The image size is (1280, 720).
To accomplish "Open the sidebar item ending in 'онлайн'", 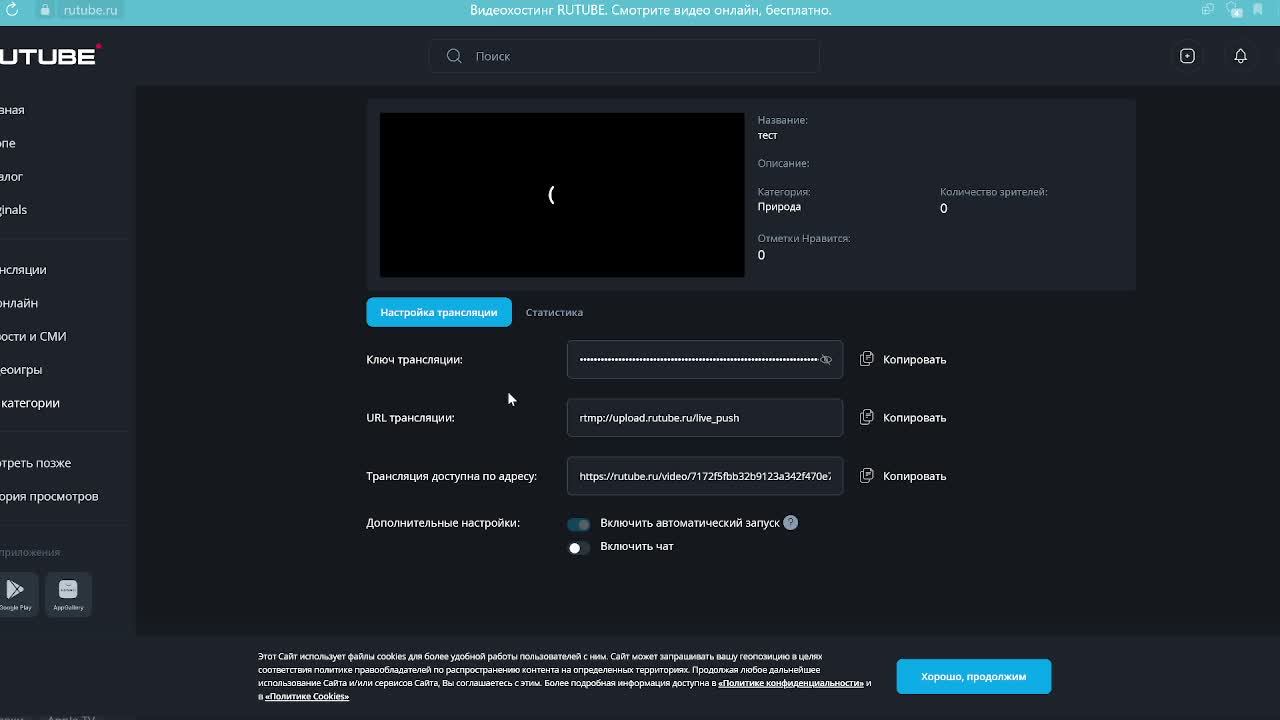I will click(19, 303).
